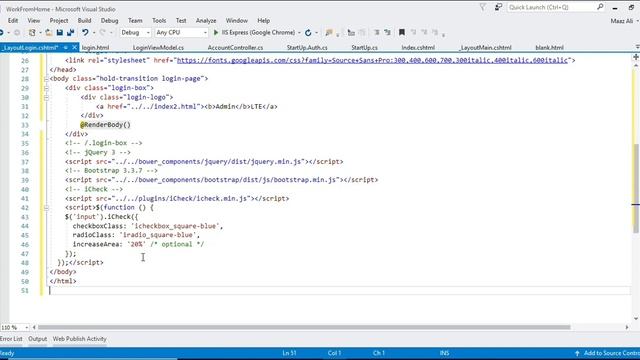The width and height of the screenshot is (640, 360).
Task: Start debugging with IIS Express play button
Action: 216,33
